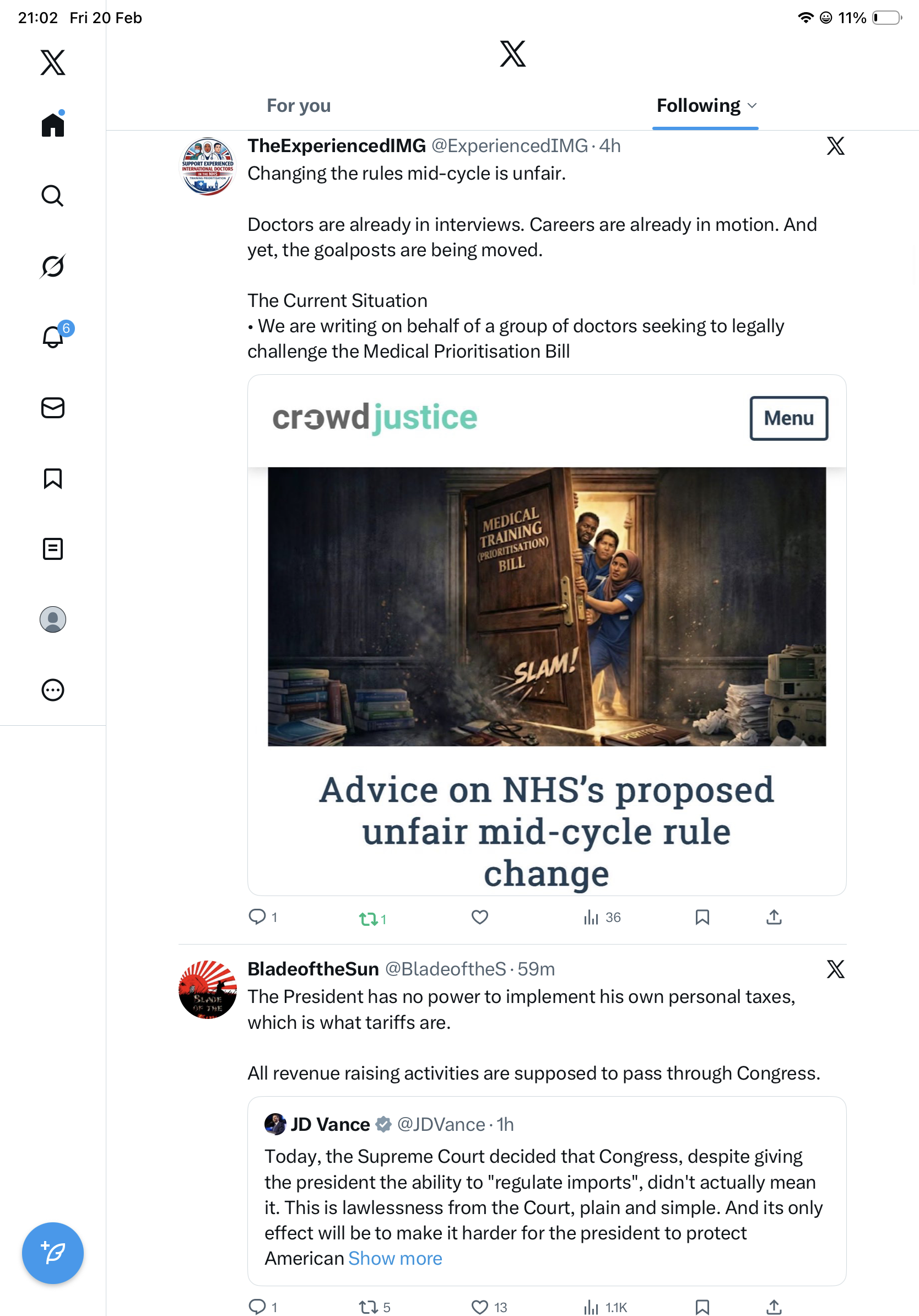Viewport: 919px width, 1316px height.
Task: Open Grok actions icon on the BladeoftheSun post
Action: coord(835,969)
